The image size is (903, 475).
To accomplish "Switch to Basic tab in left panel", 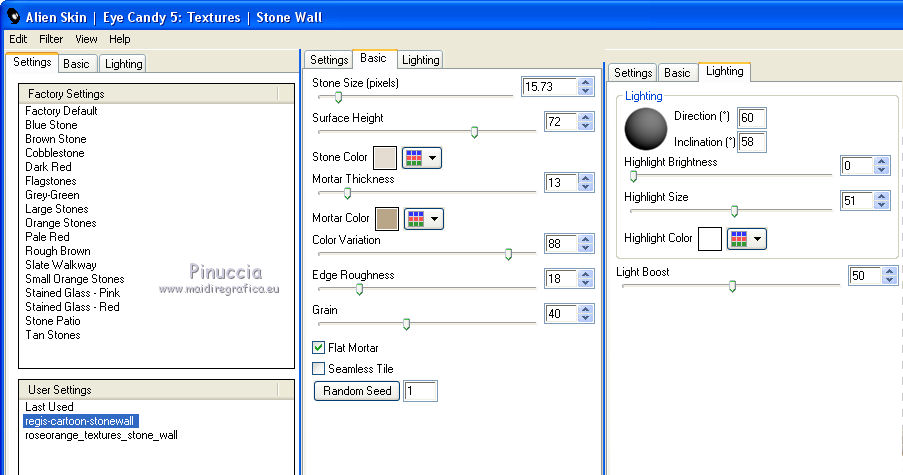I will [76, 64].
